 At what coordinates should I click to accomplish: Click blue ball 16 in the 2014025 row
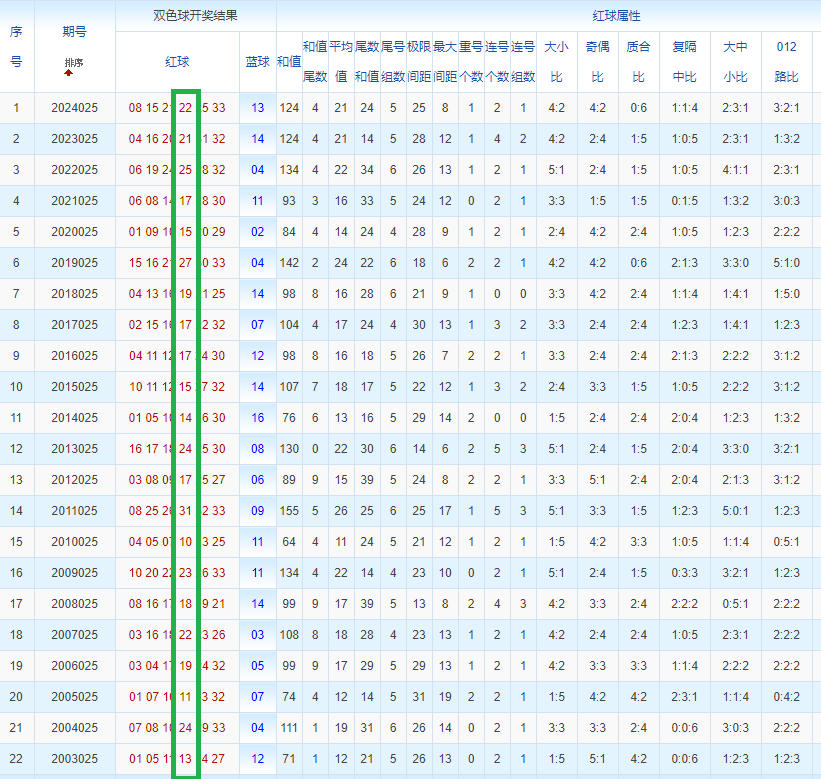point(258,418)
